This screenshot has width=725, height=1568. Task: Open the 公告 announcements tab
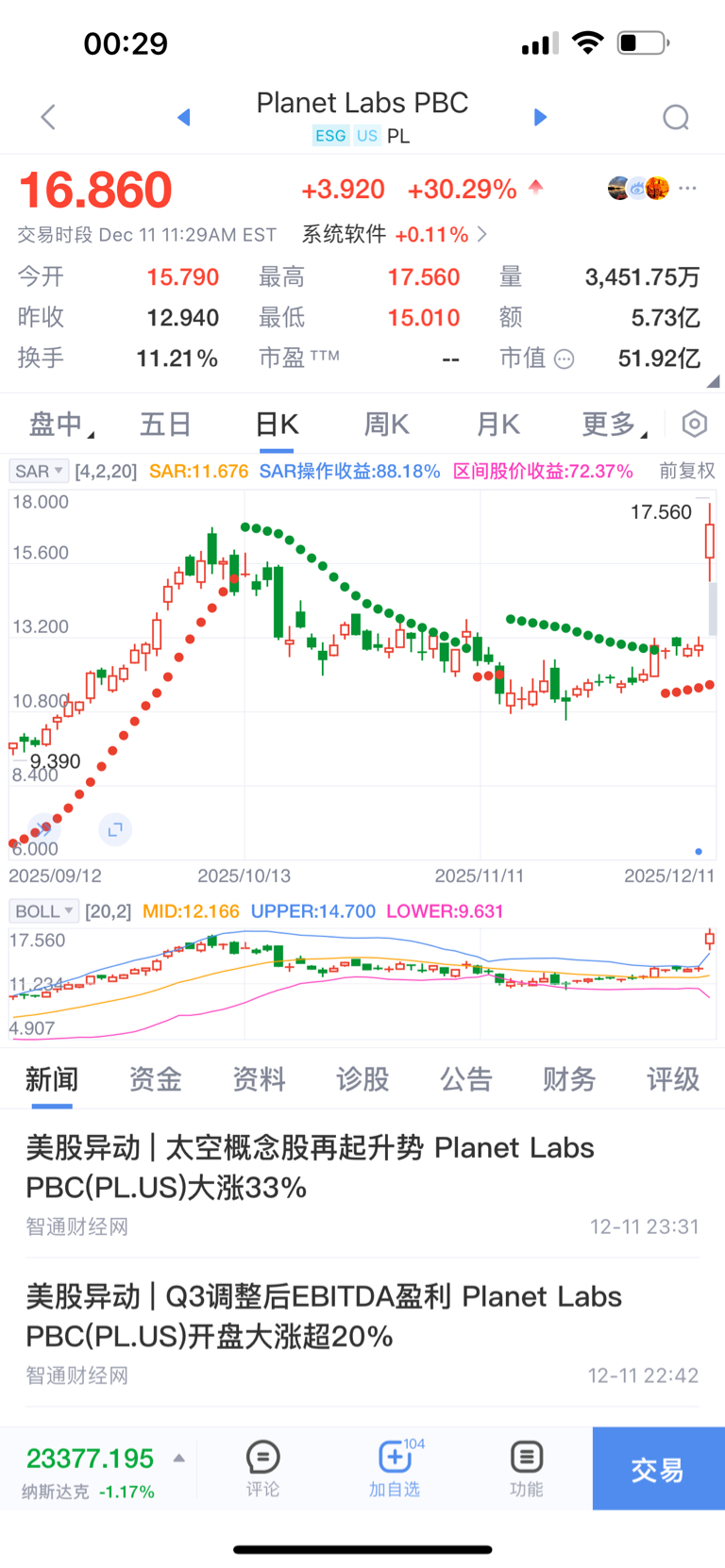click(466, 1079)
